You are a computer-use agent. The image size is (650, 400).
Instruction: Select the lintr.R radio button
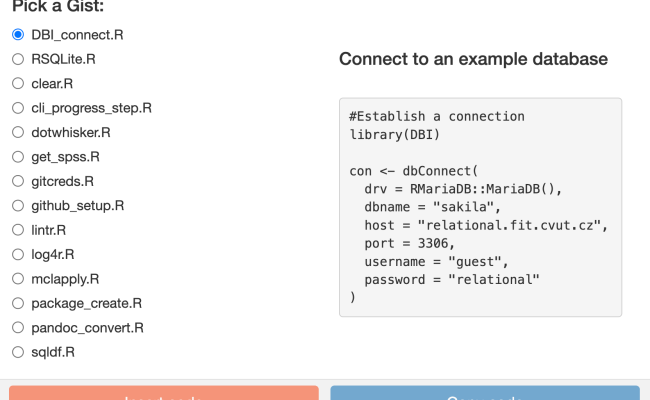pos(18,230)
